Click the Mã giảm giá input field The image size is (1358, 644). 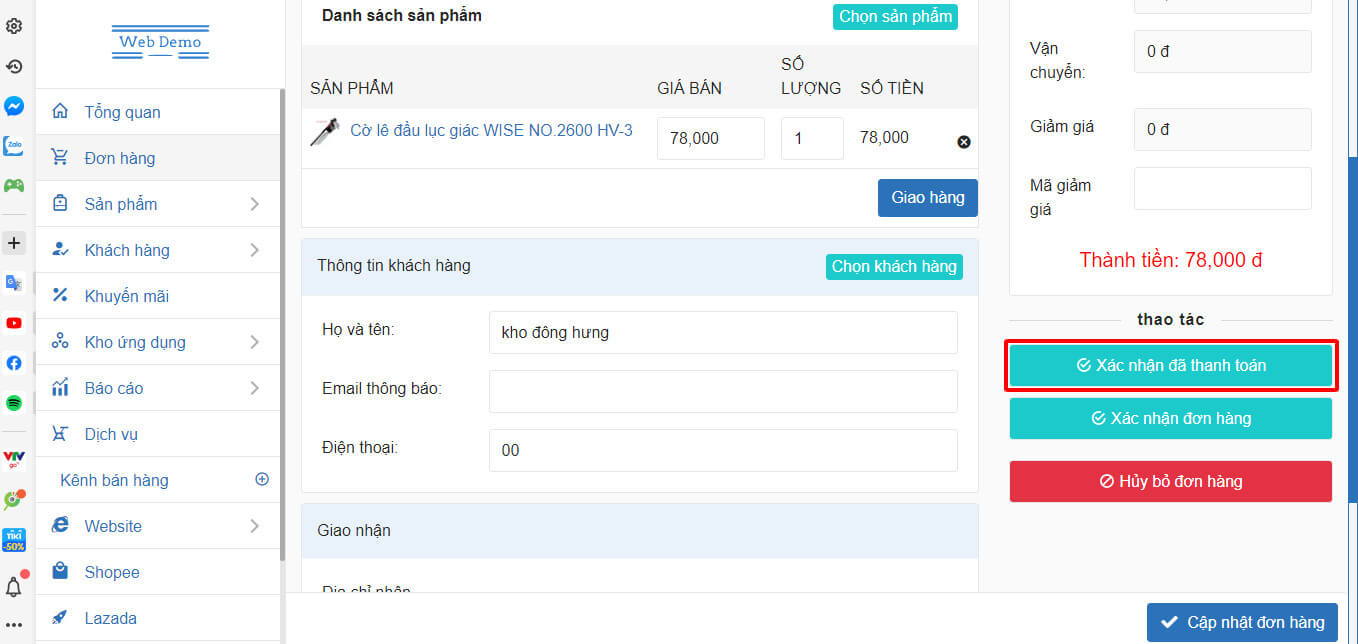1222,188
